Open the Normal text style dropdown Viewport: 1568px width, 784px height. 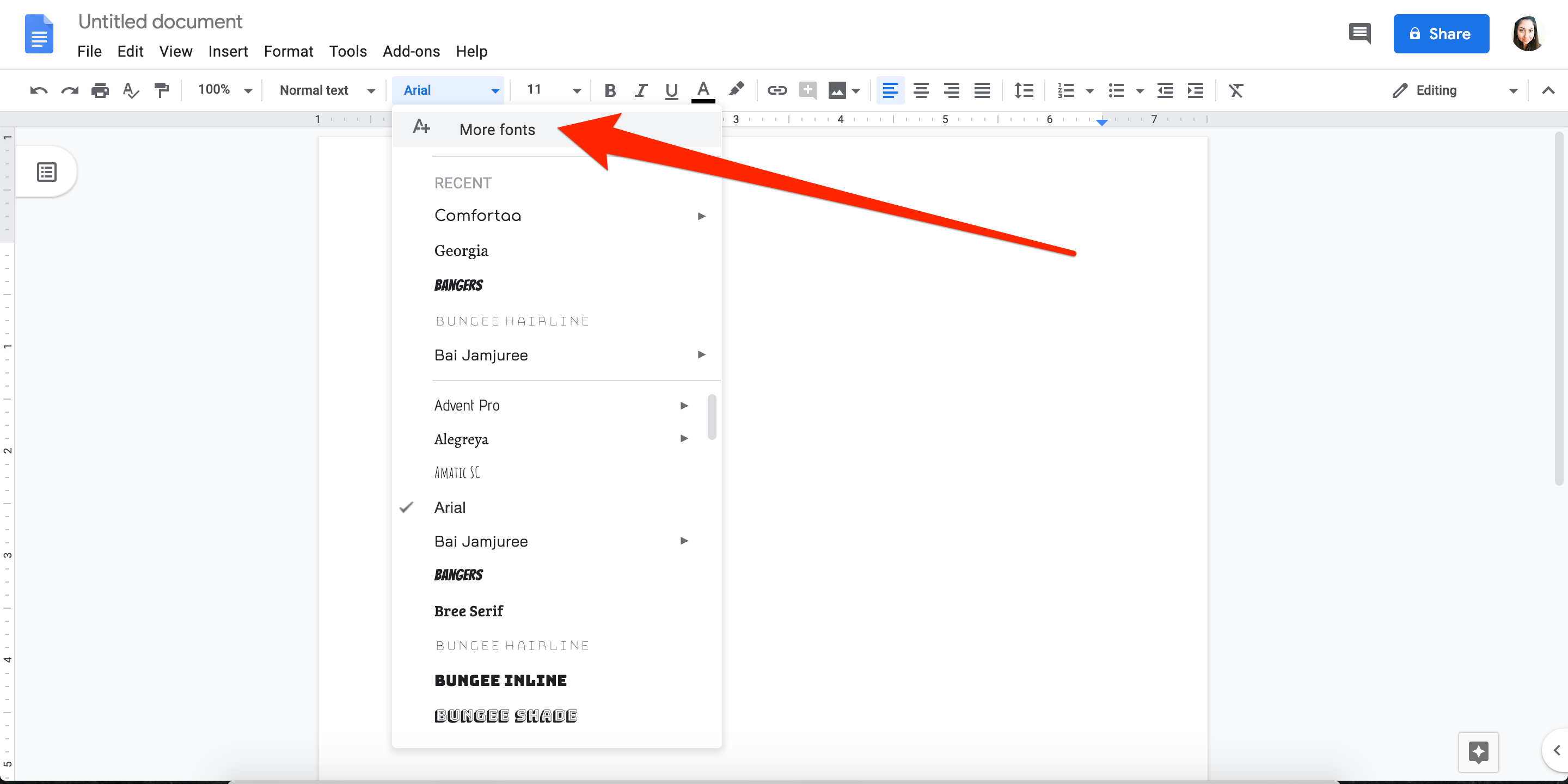[x=326, y=90]
